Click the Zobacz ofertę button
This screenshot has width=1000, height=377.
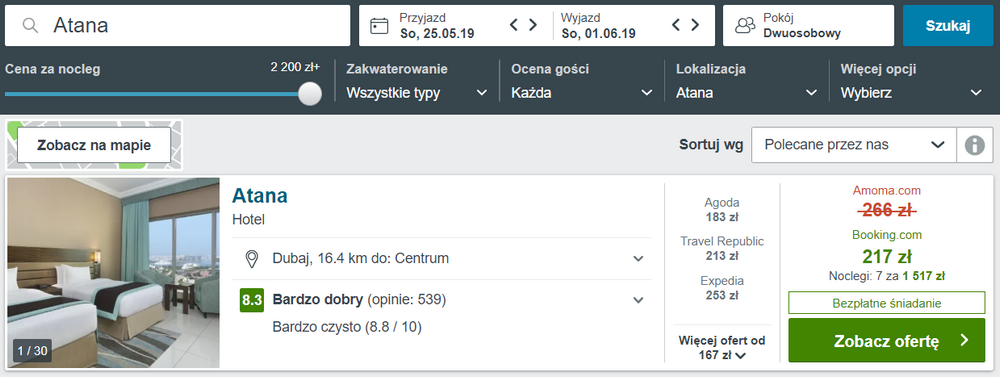pyautogui.click(x=887, y=341)
